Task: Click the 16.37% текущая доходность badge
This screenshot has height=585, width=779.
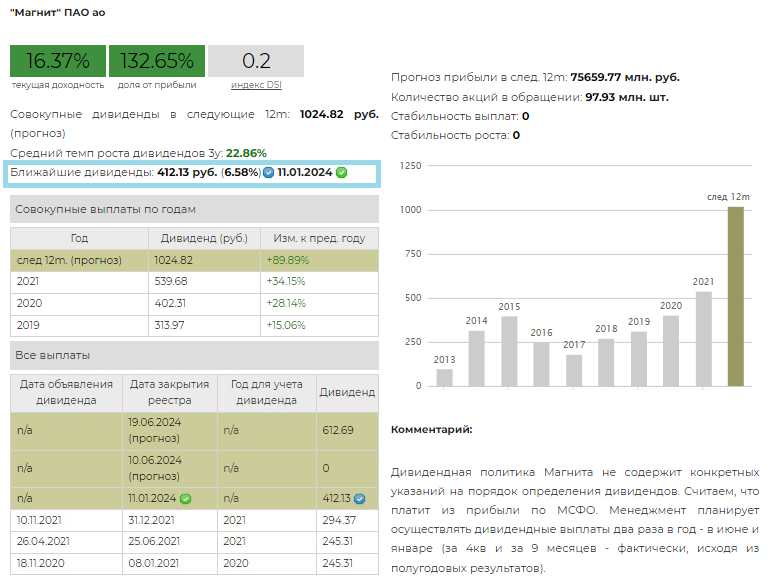Action: (x=58, y=61)
